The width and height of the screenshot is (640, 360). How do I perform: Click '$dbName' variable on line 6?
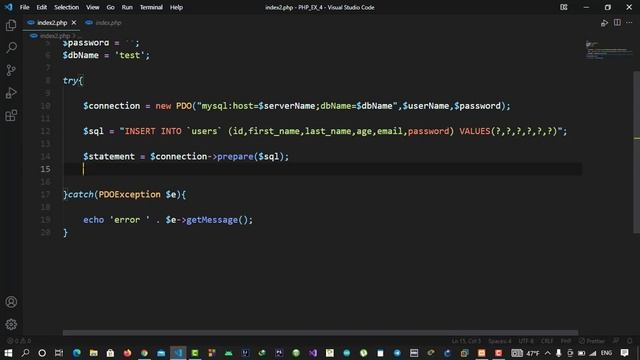(x=81, y=55)
